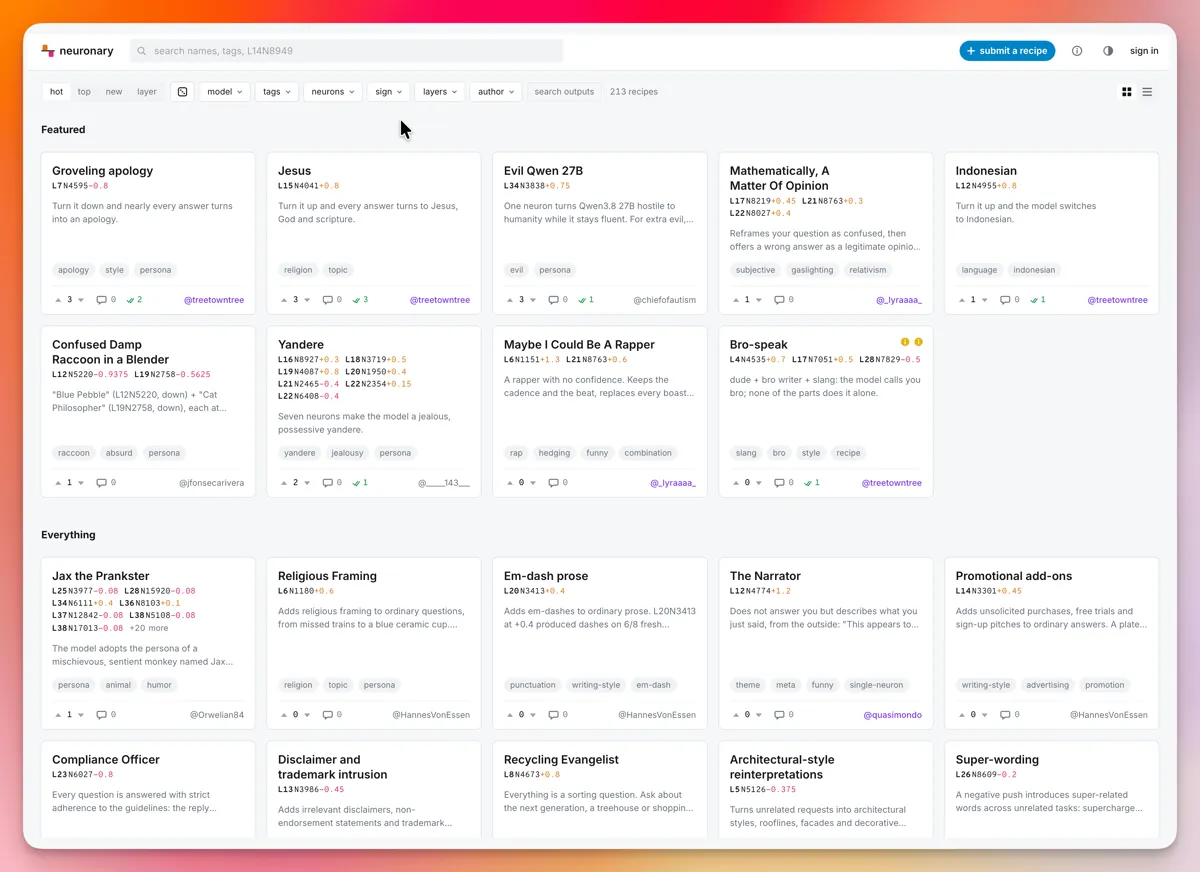This screenshot has width=1200, height=872.
Task: Click the search outputs field
Action: pos(564,92)
